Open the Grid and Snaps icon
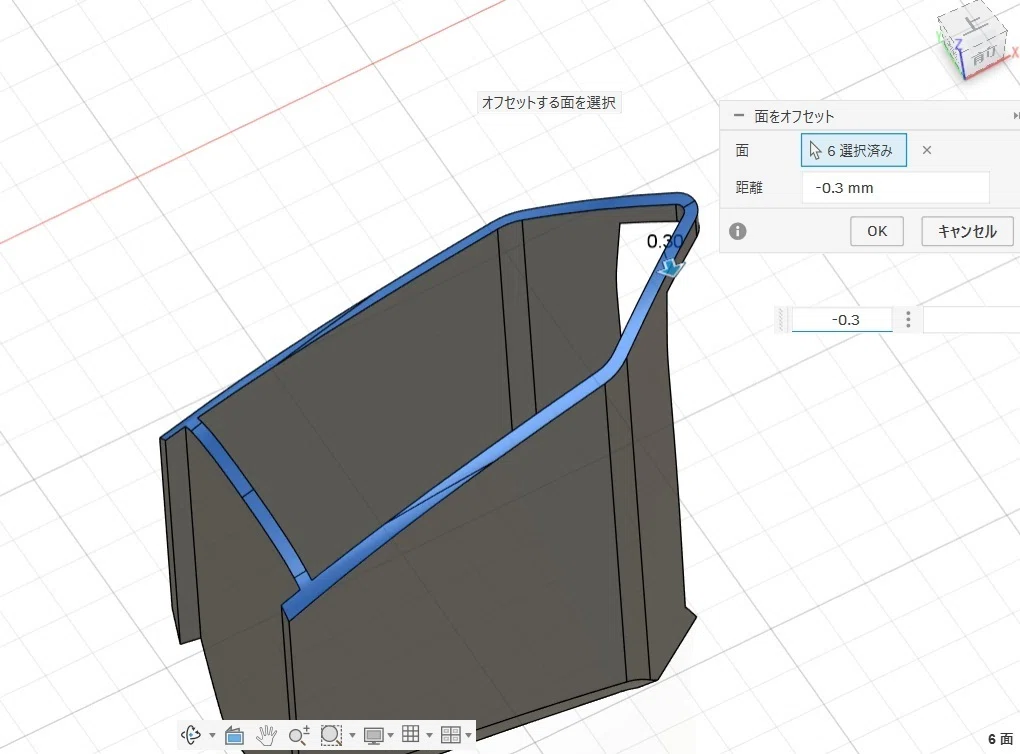Screen dimensions: 1020x754 (x=410, y=734)
